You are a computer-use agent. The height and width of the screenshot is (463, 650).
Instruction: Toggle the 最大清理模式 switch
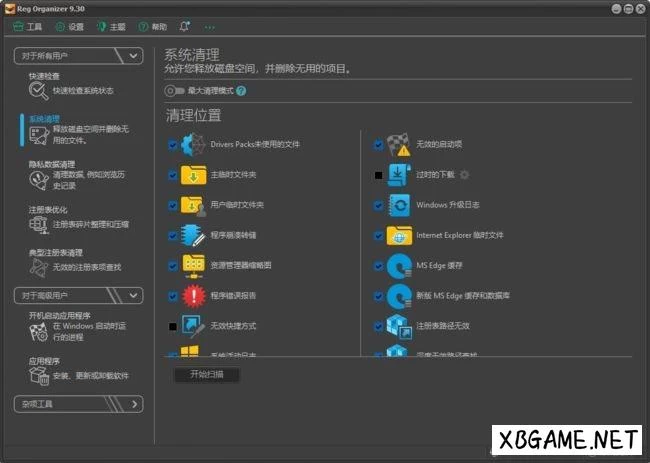pyautogui.click(x=177, y=91)
